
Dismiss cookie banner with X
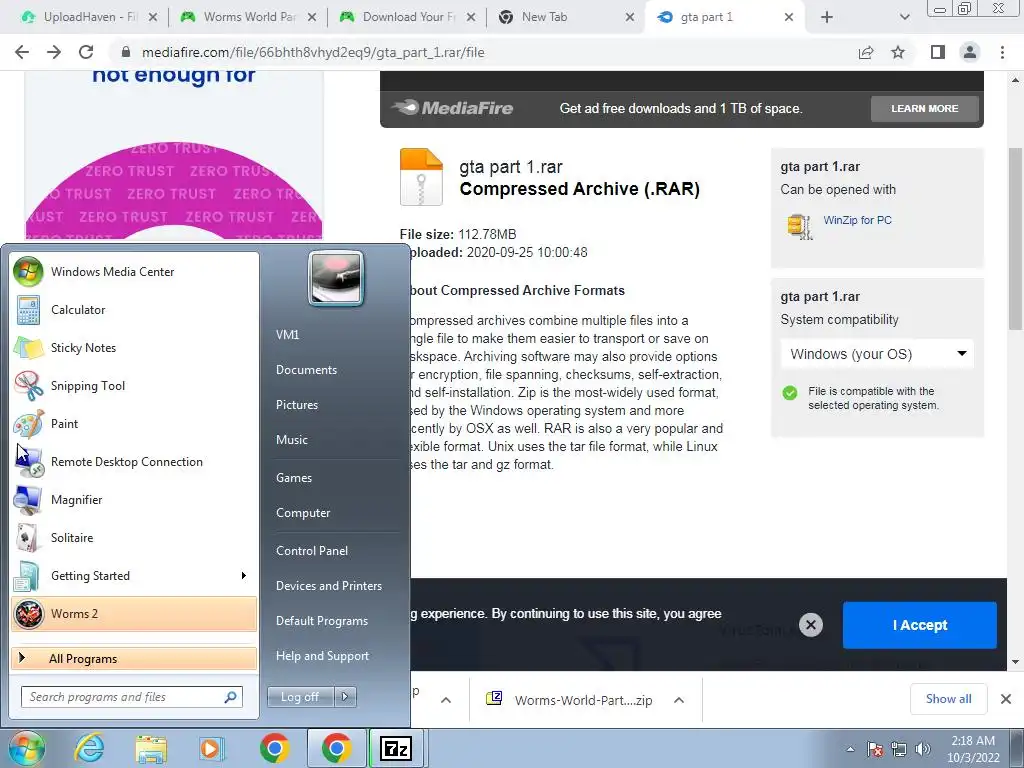pos(810,625)
